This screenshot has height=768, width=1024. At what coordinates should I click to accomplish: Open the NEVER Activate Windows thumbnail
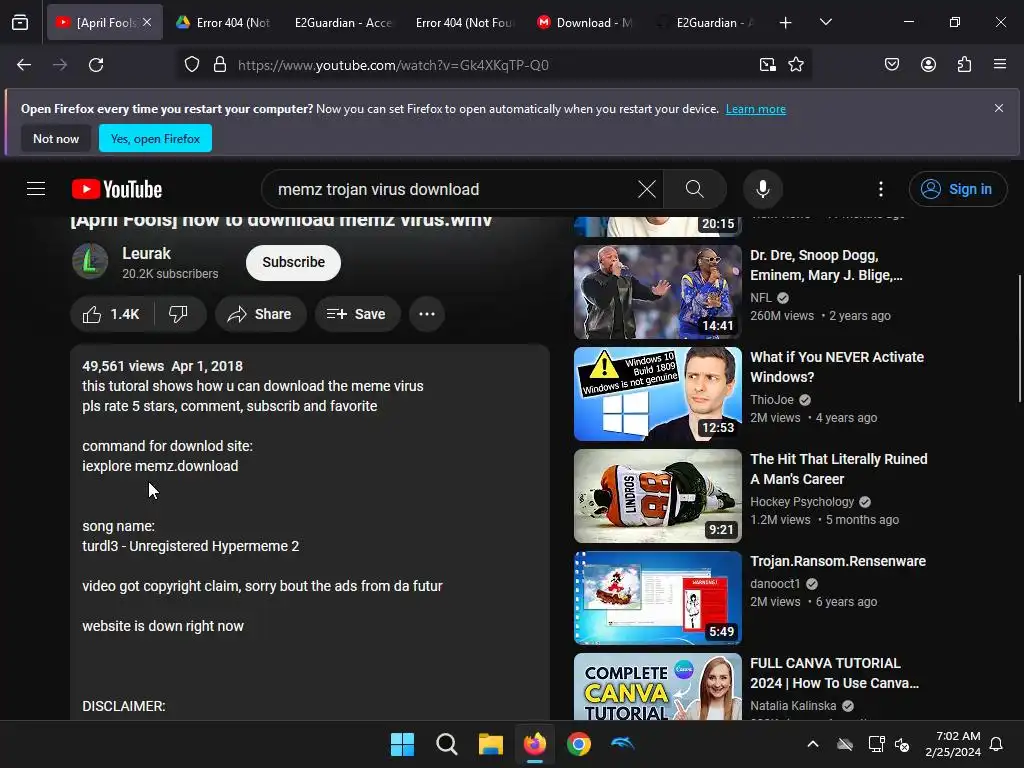pyautogui.click(x=658, y=394)
